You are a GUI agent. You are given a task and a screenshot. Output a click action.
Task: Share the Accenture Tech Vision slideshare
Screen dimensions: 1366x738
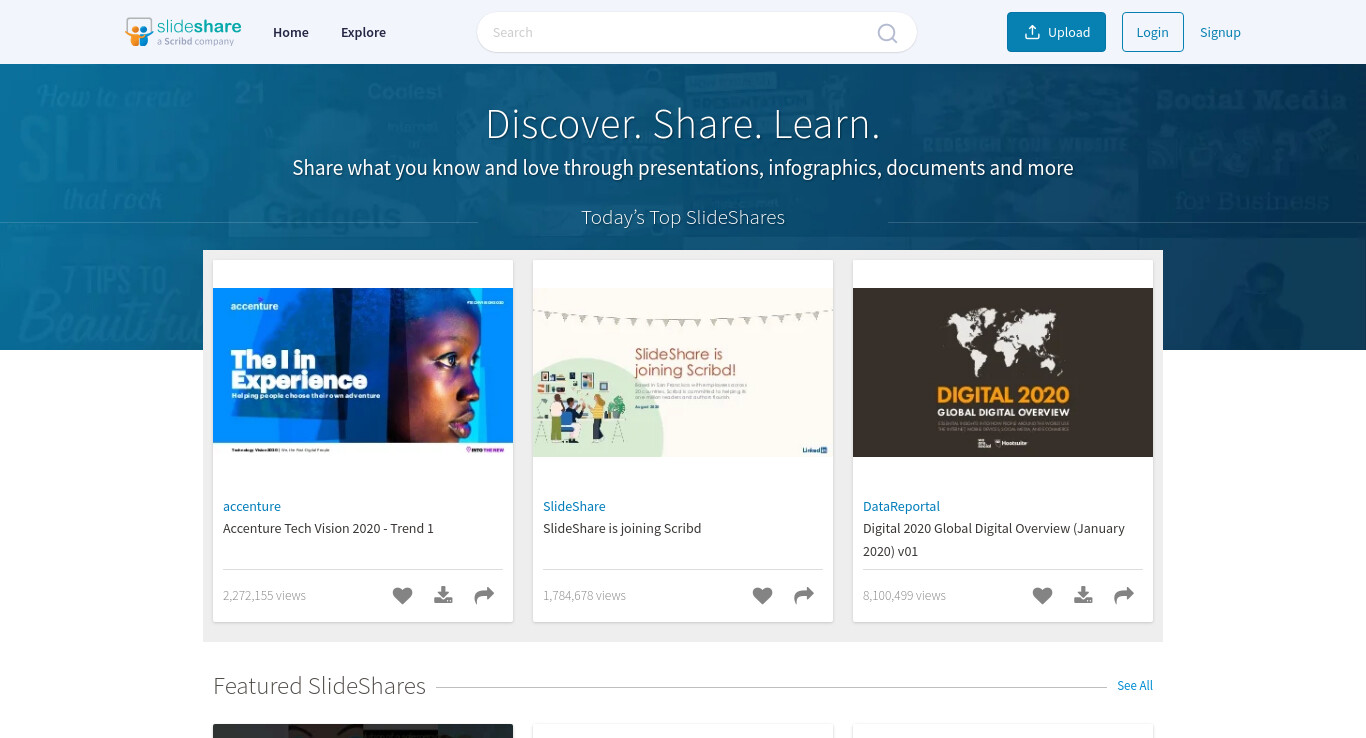coord(484,595)
